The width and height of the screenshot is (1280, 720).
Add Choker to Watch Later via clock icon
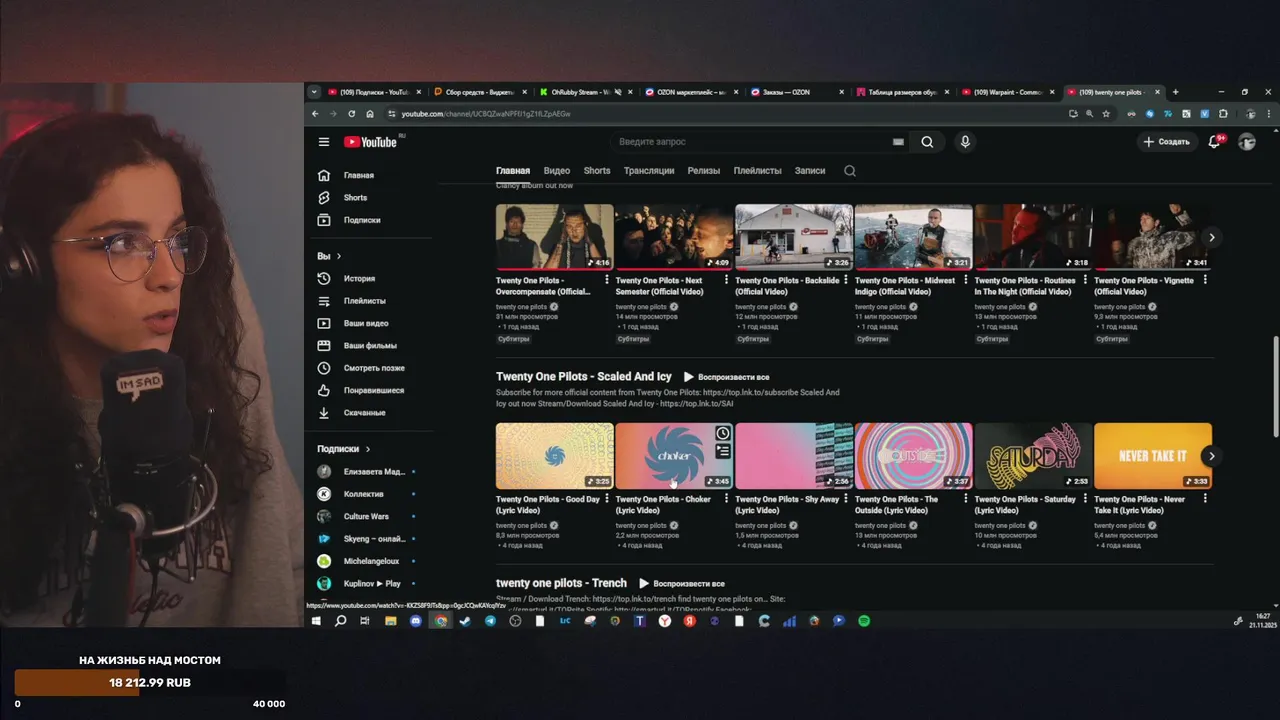[x=723, y=433]
